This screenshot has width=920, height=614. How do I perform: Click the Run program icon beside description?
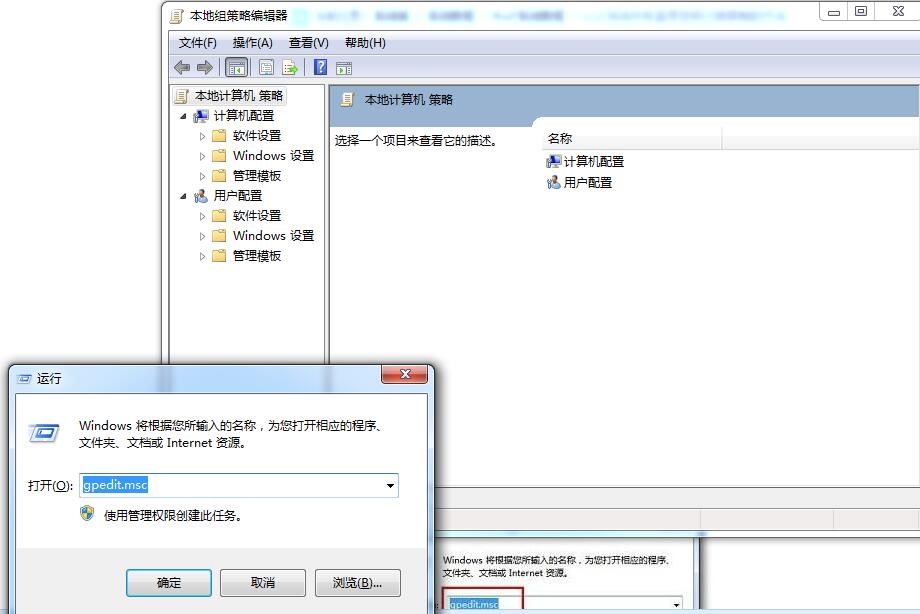point(45,434)
